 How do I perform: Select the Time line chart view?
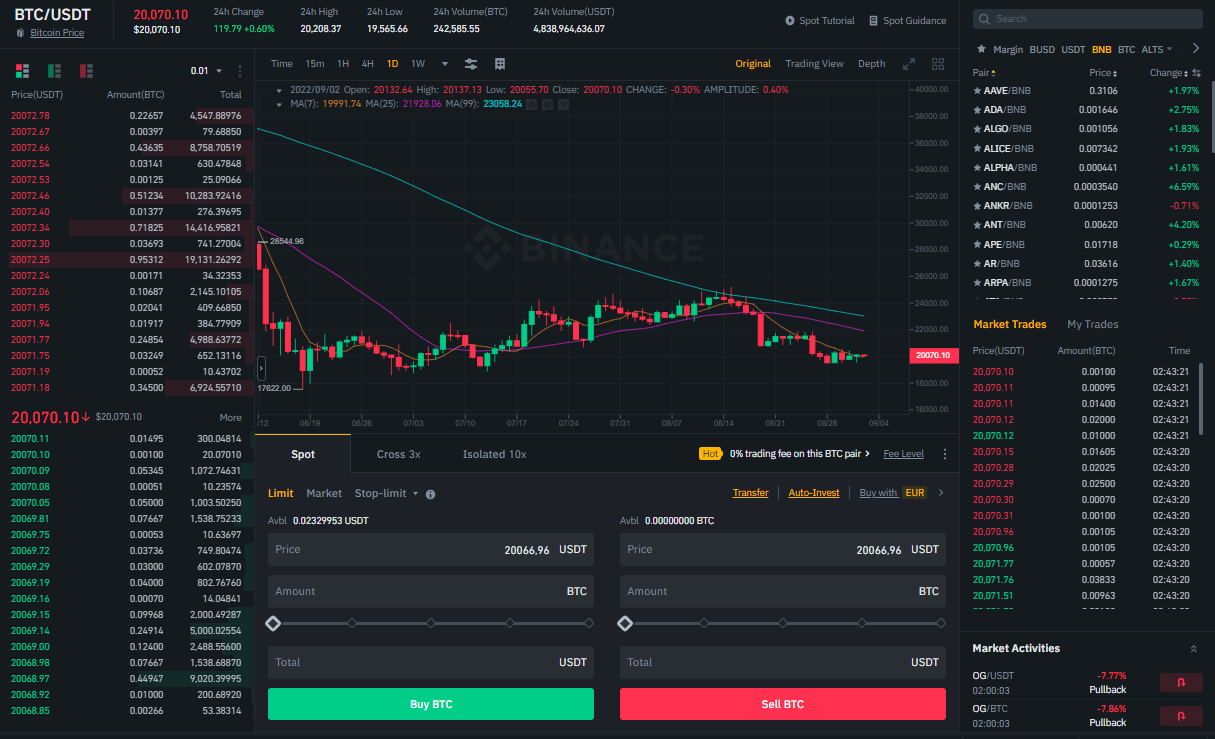click(282, 64)
